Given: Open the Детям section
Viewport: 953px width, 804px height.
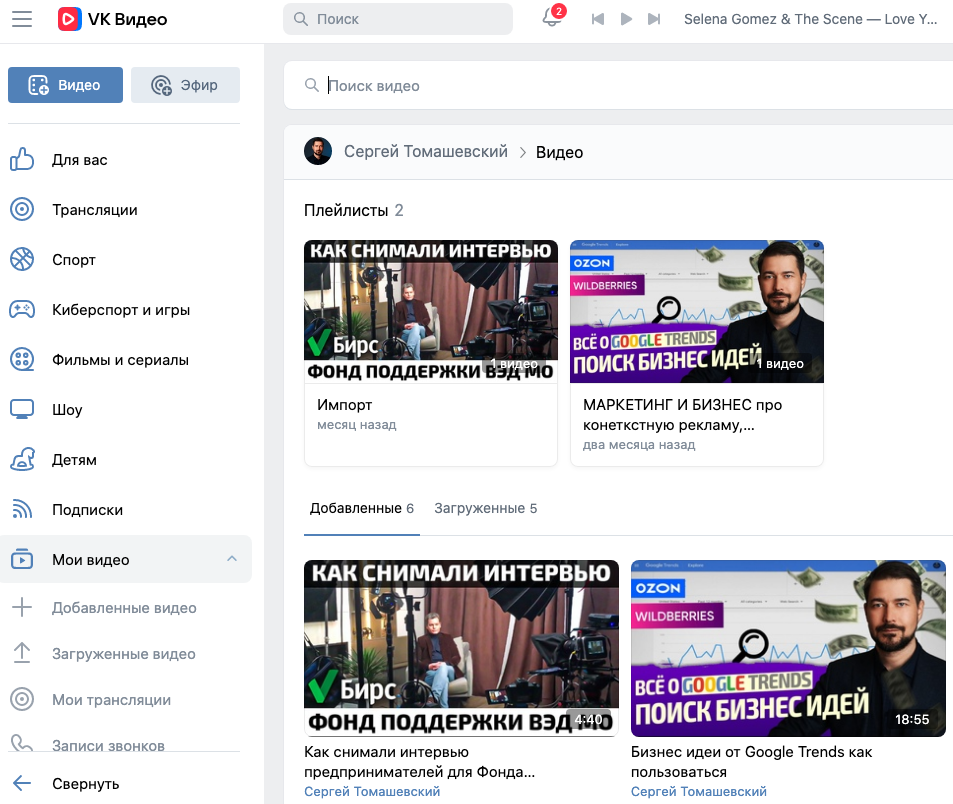Looking at the screenshot, I should click(74, 460).
